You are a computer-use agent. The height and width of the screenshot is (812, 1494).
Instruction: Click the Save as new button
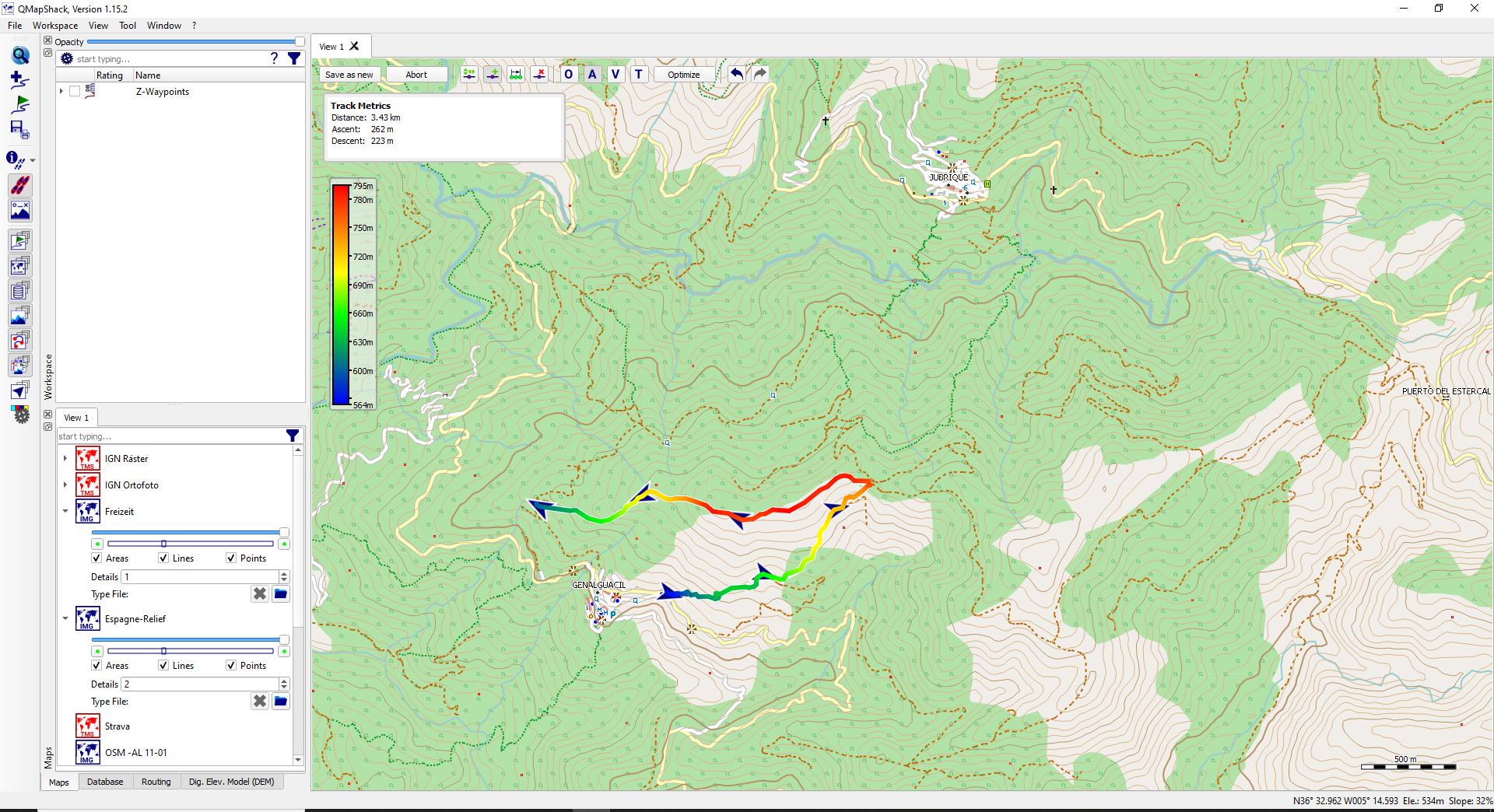coord(348,74)
